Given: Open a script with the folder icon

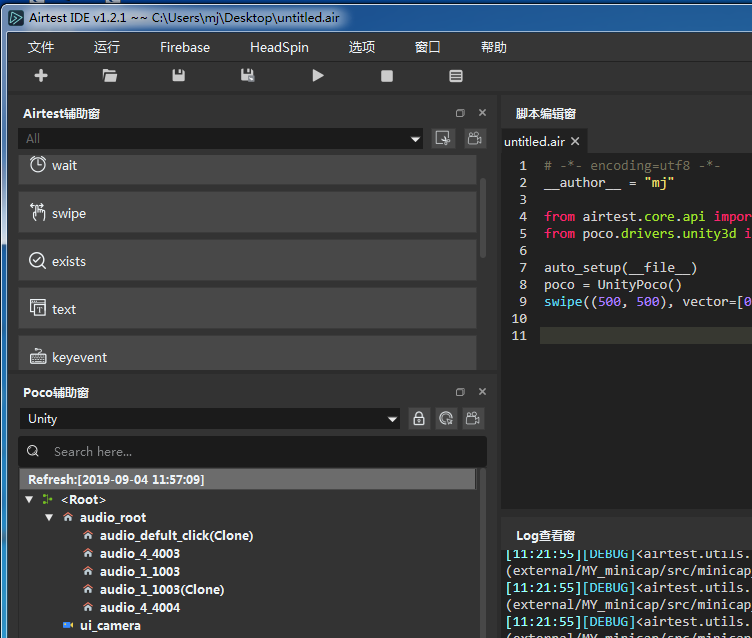Looking at the screenshot, I should pos(110,76).
